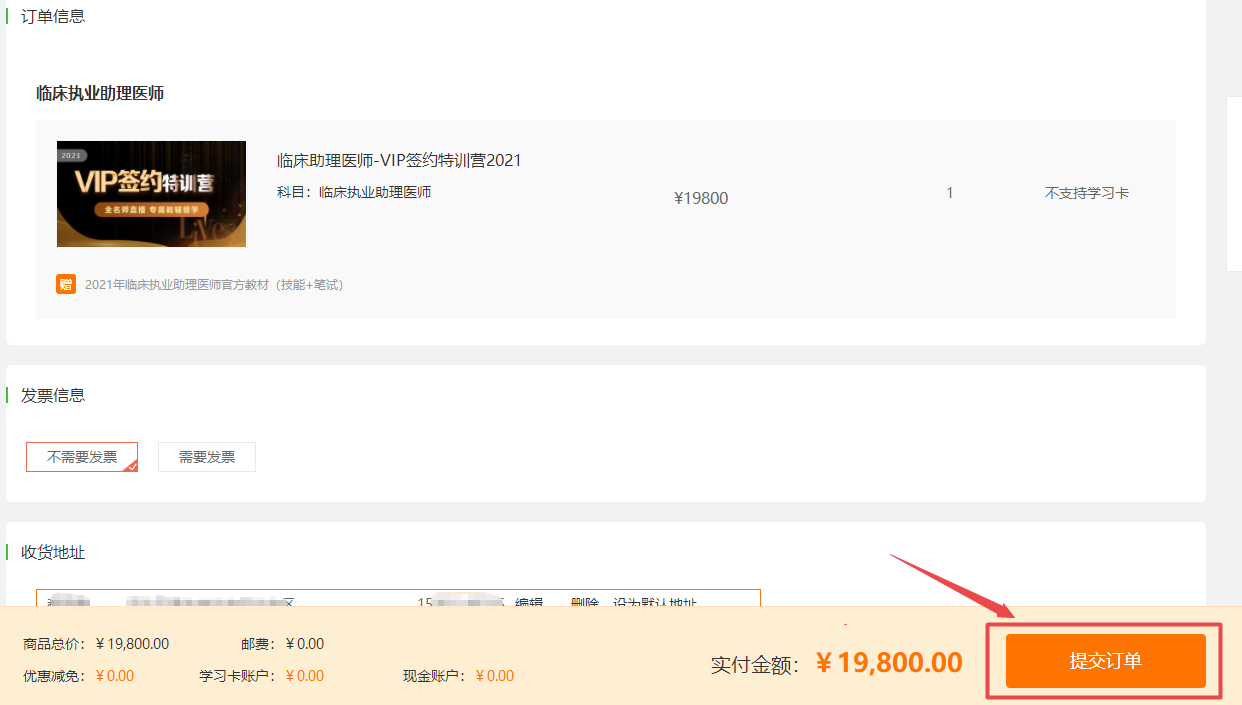This screenshot has width=1242, height=705.
Task: Open the VIP签约特训营 course thumbnail
Action: pos(151,194)
